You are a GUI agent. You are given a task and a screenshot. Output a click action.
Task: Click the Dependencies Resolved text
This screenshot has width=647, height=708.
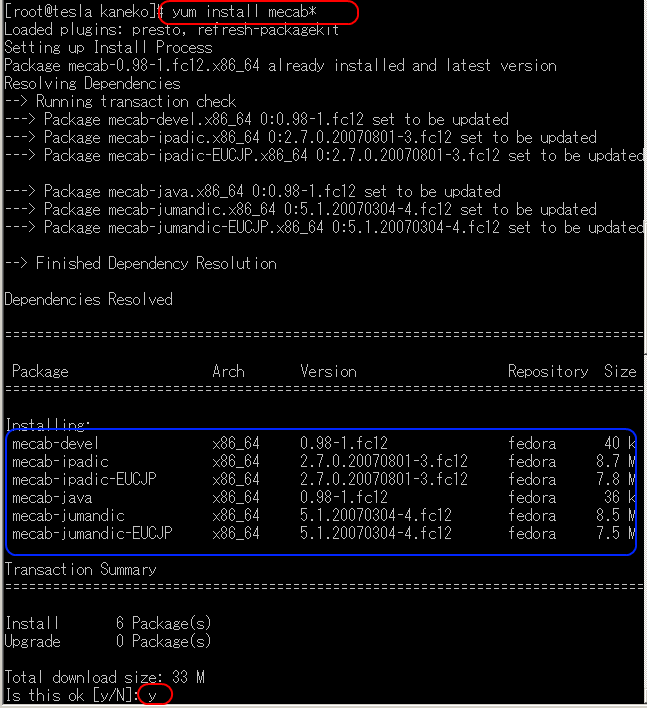(88, 299)
